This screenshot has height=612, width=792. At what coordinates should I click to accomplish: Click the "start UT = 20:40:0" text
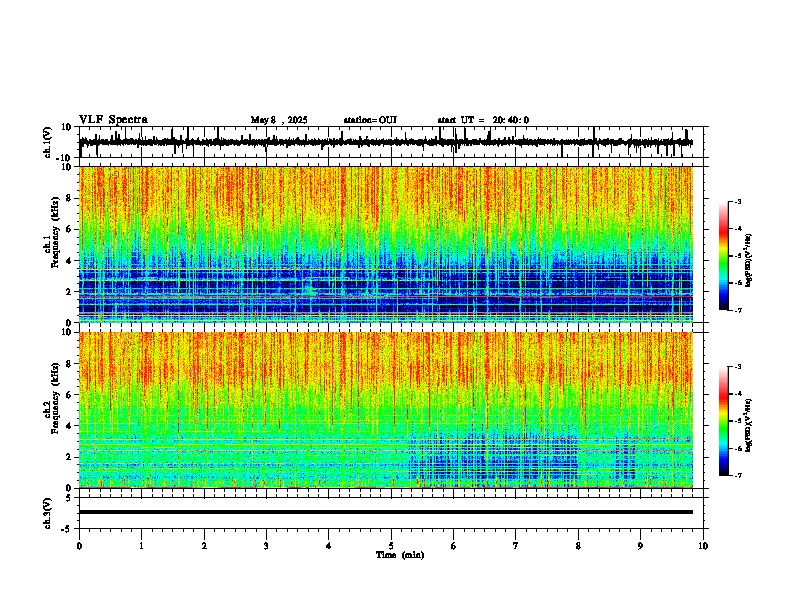coord(483,120)
